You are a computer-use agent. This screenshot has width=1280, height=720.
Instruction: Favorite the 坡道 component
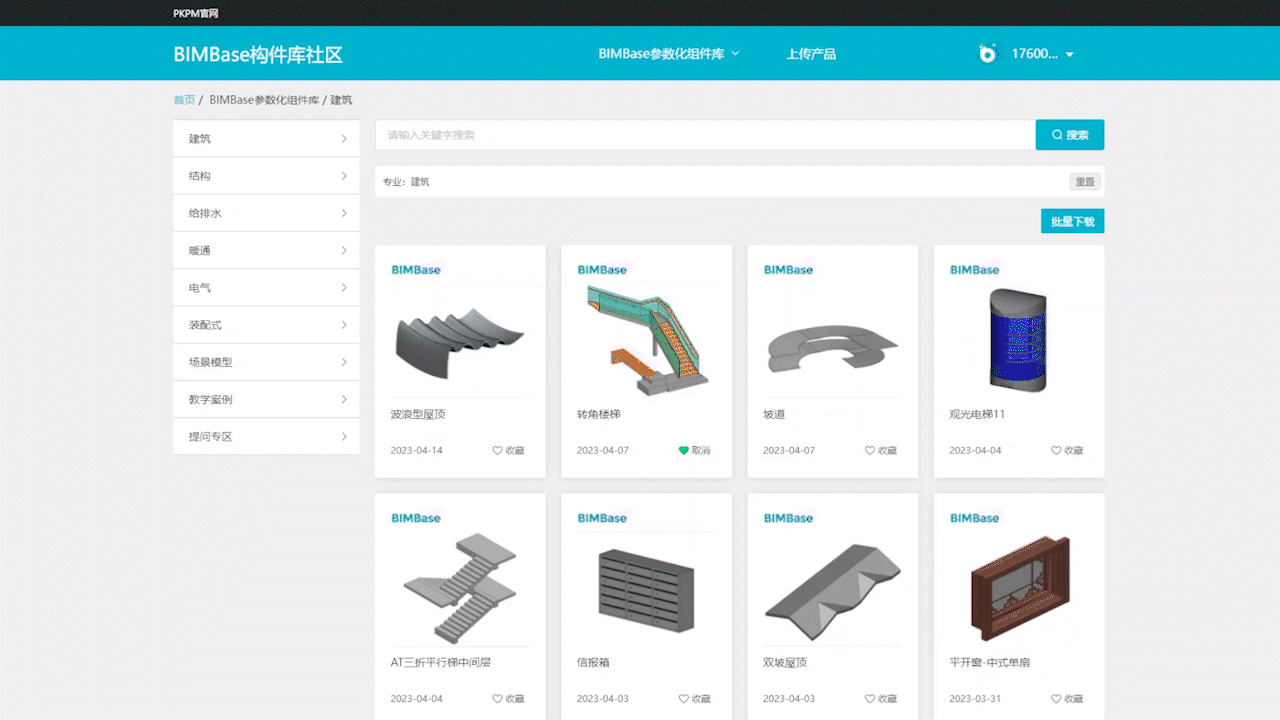tap(880, 451)
